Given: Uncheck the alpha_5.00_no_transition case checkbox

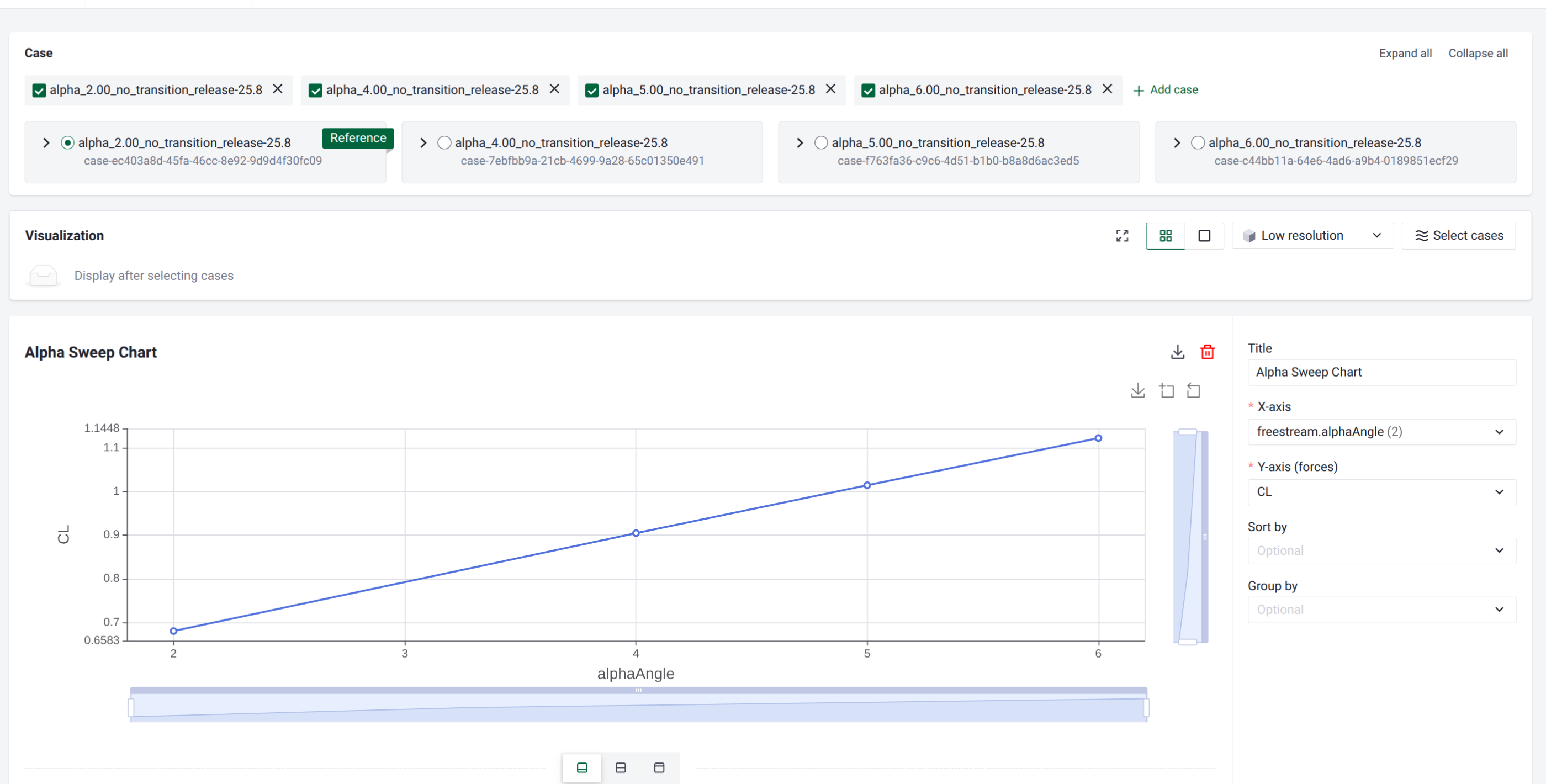Looking at the screenshot, I should [592, 91].
